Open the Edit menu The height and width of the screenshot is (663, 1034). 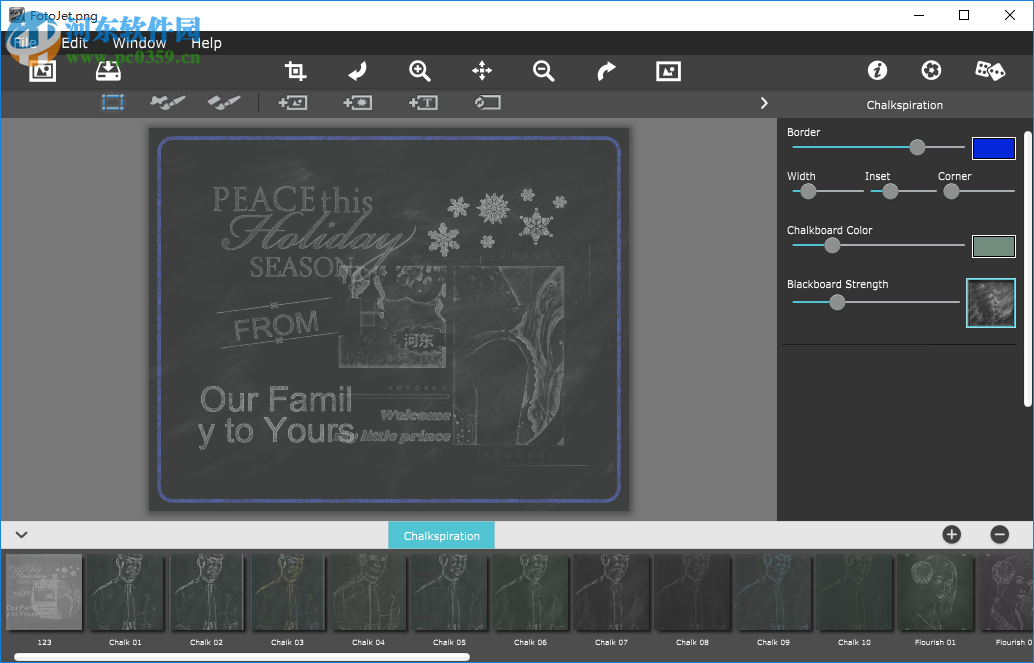[74, 43]
